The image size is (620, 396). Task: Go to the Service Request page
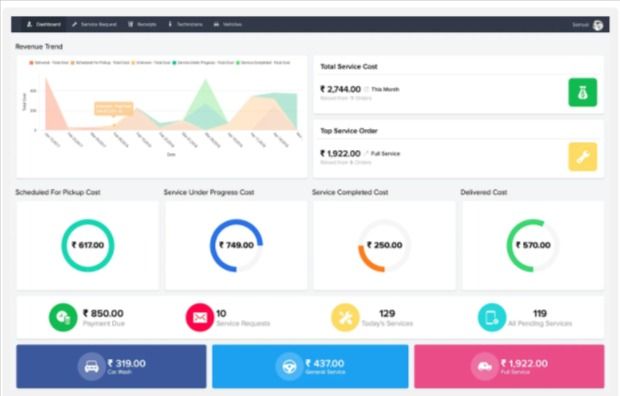pyautogui.click(x=94, y=25)
